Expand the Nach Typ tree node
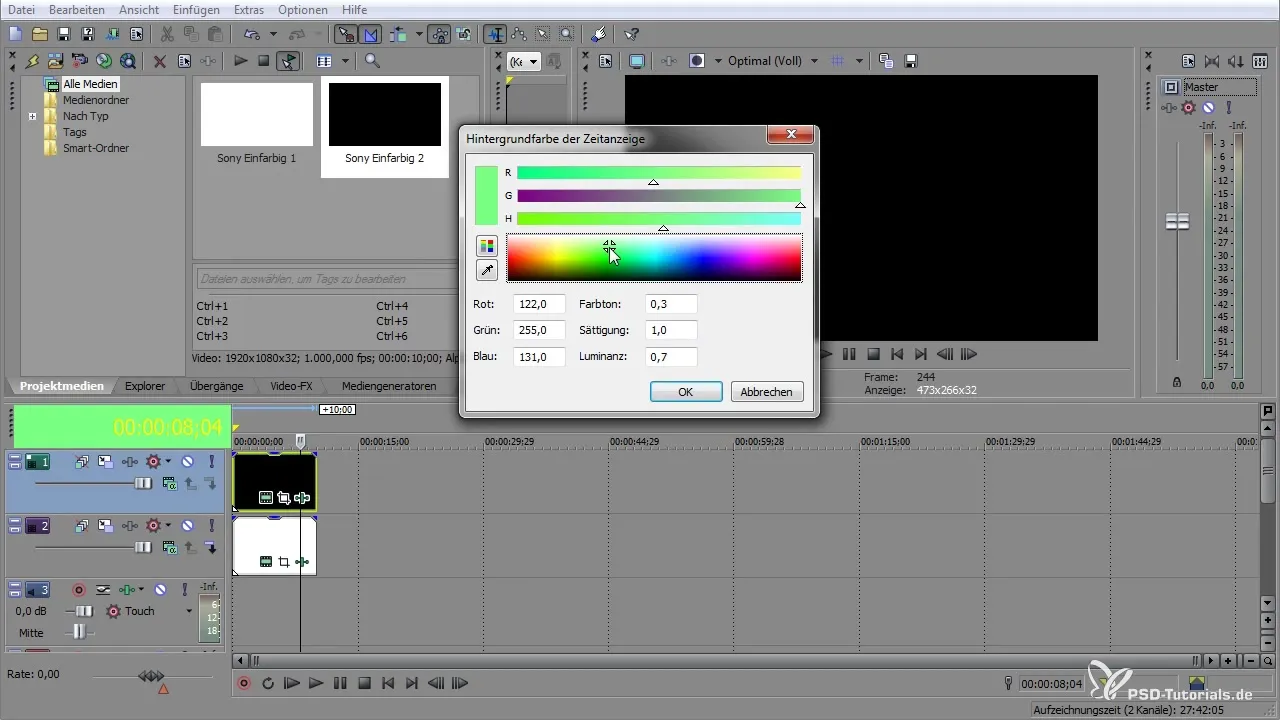 [32, 116]
